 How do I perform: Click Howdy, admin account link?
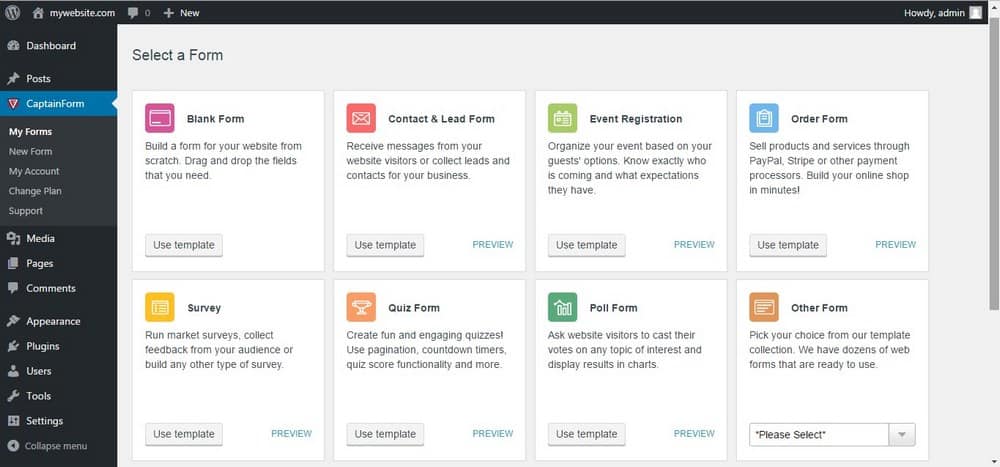pos(934,13)
